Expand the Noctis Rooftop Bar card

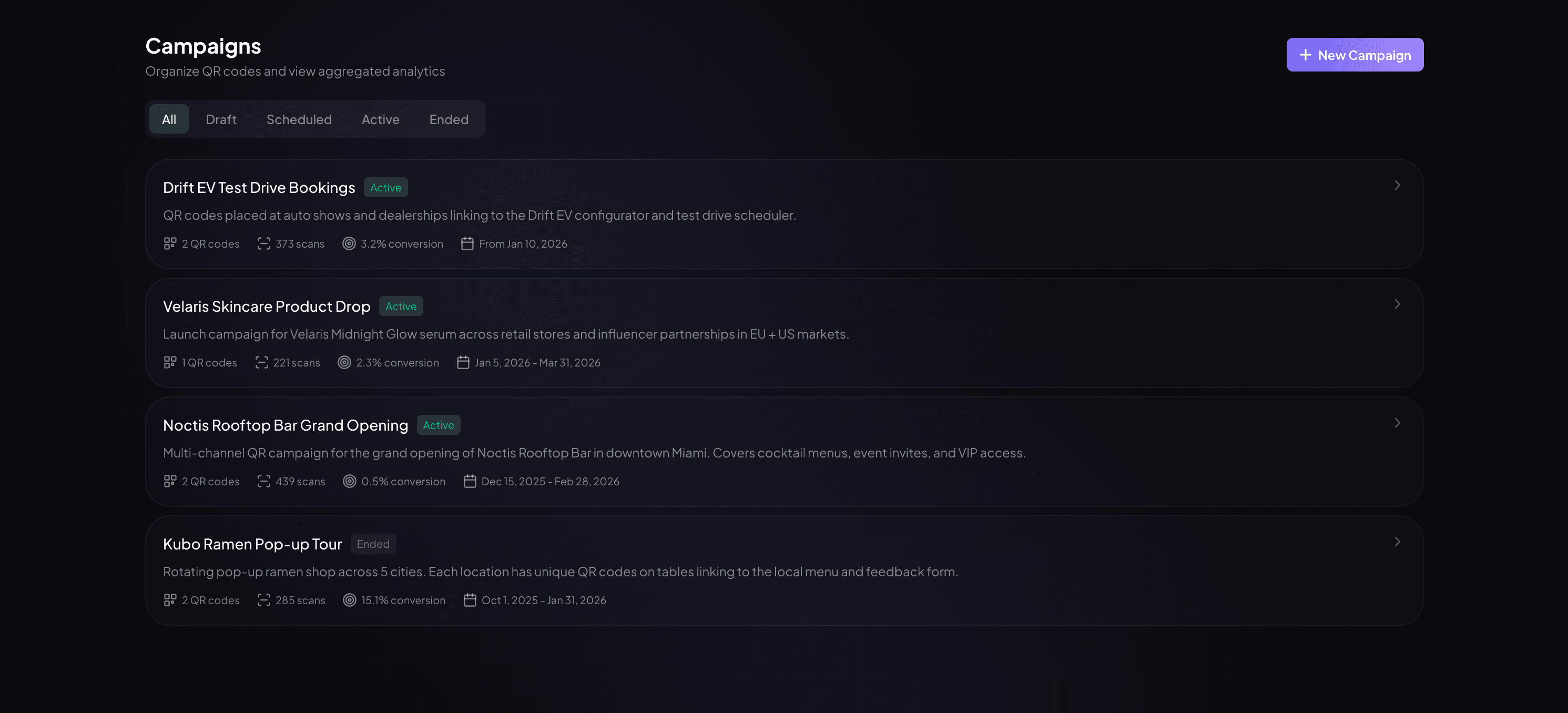(1397, 423)
